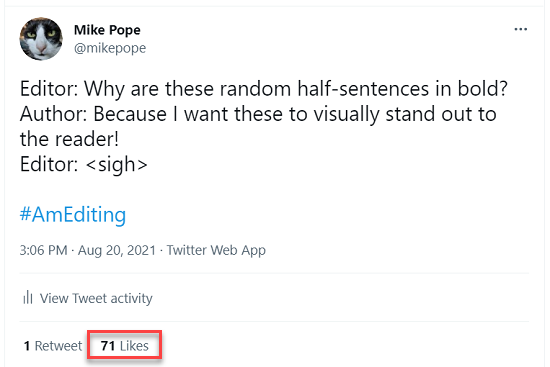Select the 71 like count number

(108, 346)
